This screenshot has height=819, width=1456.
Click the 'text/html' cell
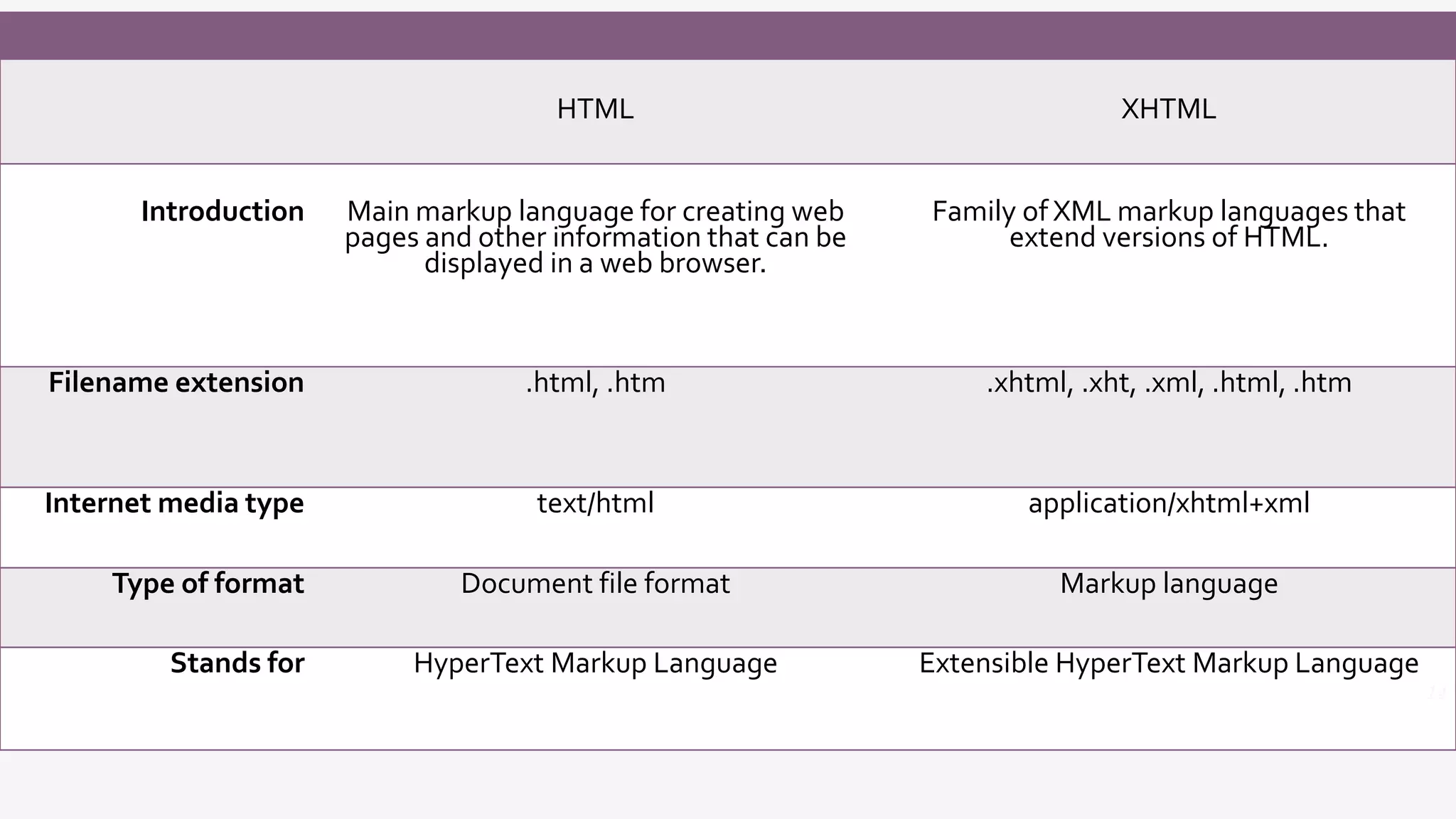[595, 503]
